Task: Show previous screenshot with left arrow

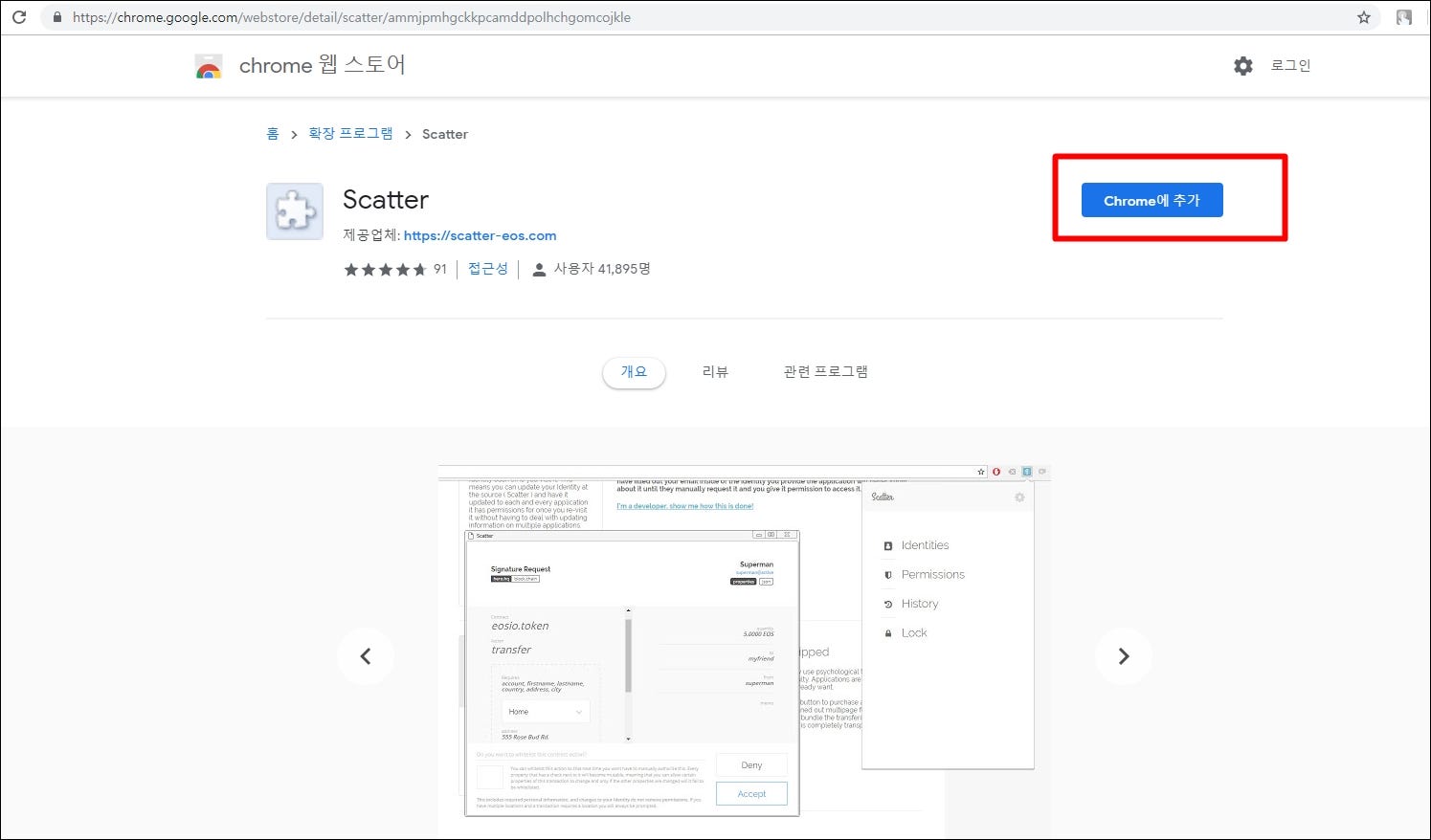Action: [x=365, y=656]
